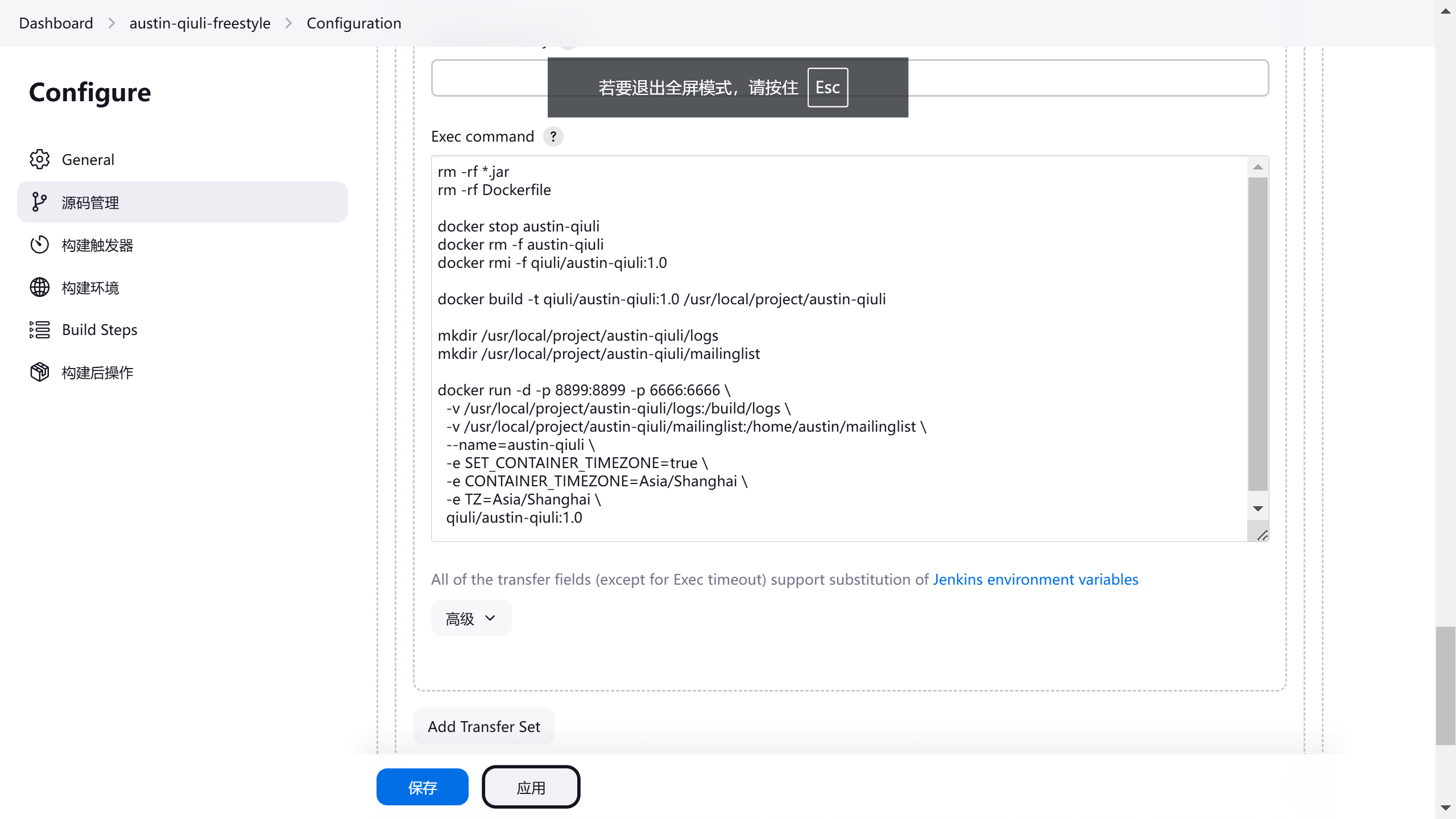Click the 构建后操作 package icon
Image resolution: width=1456 pixels, height=819 pixels.
pos(40,373)
